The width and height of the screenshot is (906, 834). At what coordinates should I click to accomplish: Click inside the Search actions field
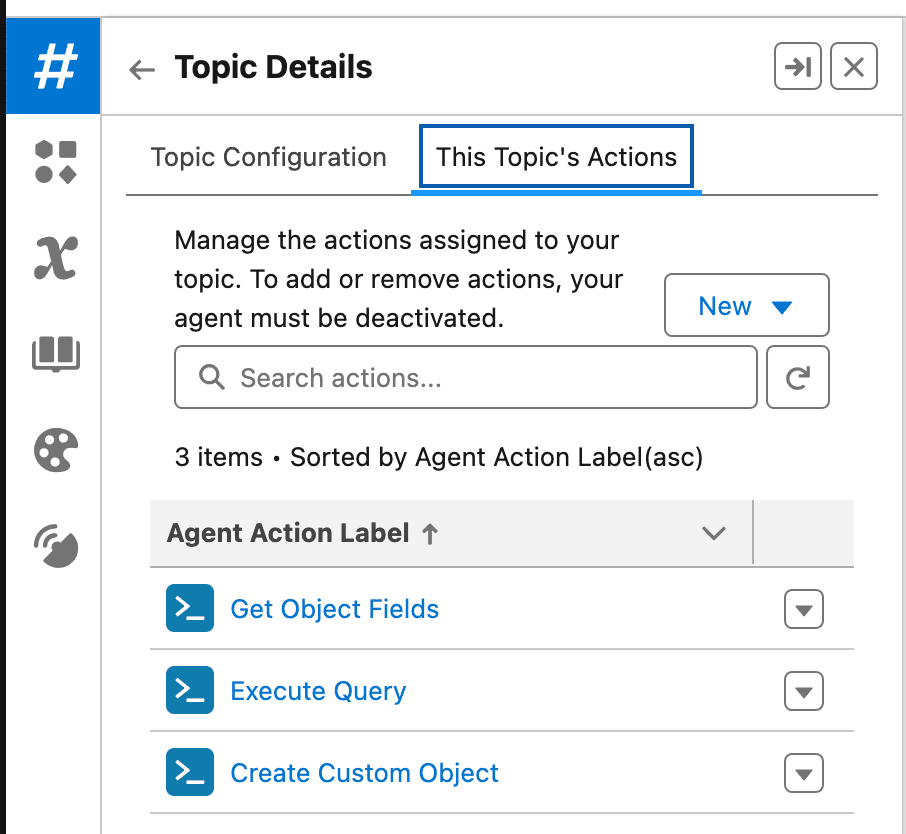(x=465, y=377)
